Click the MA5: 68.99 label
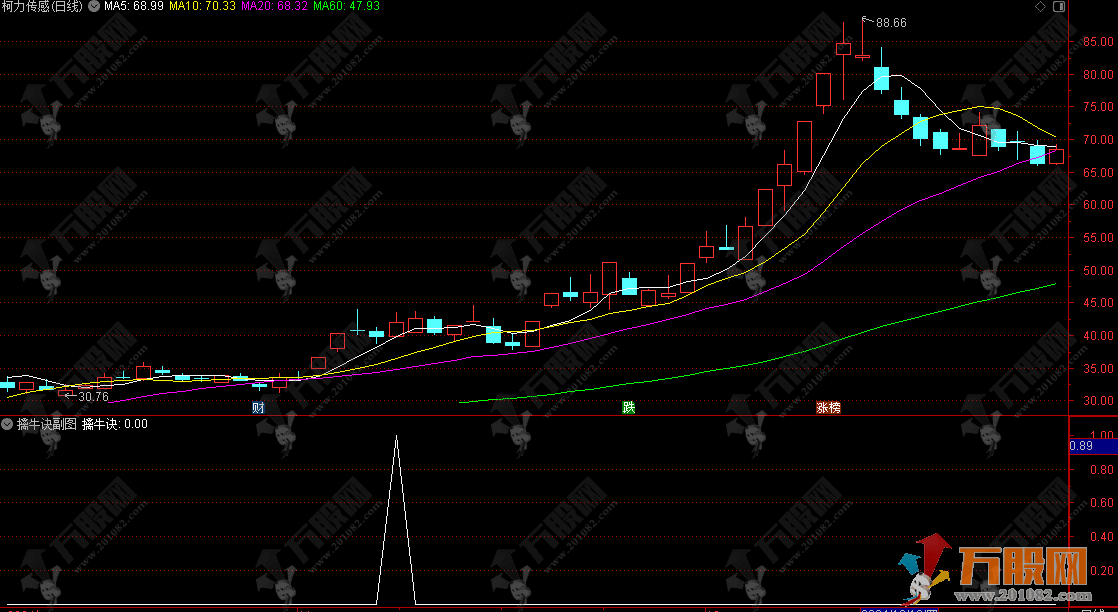Viewport: 1118px width, 612px height. (134, 6)
